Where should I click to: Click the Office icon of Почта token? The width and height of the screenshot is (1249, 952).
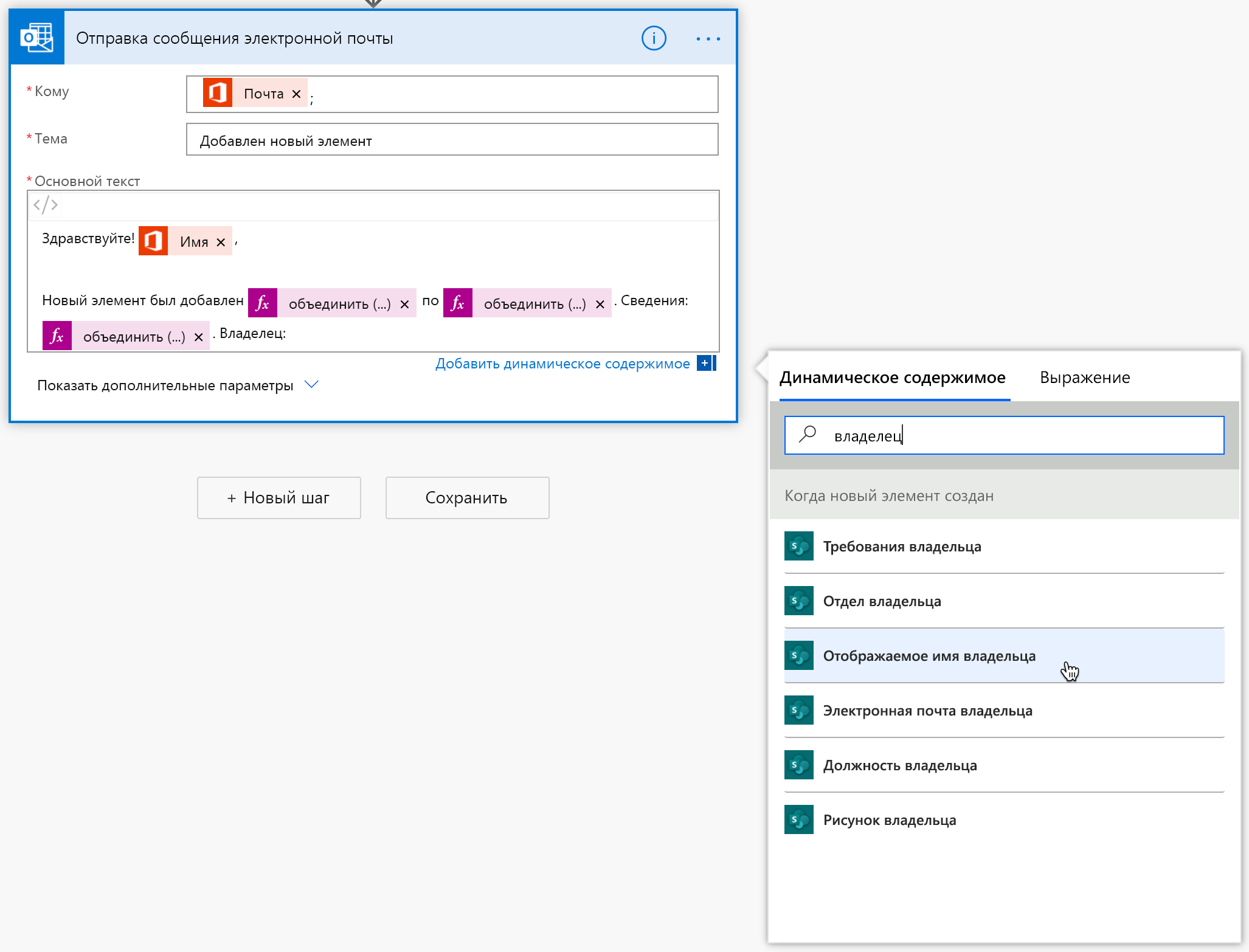click(217, 93)
